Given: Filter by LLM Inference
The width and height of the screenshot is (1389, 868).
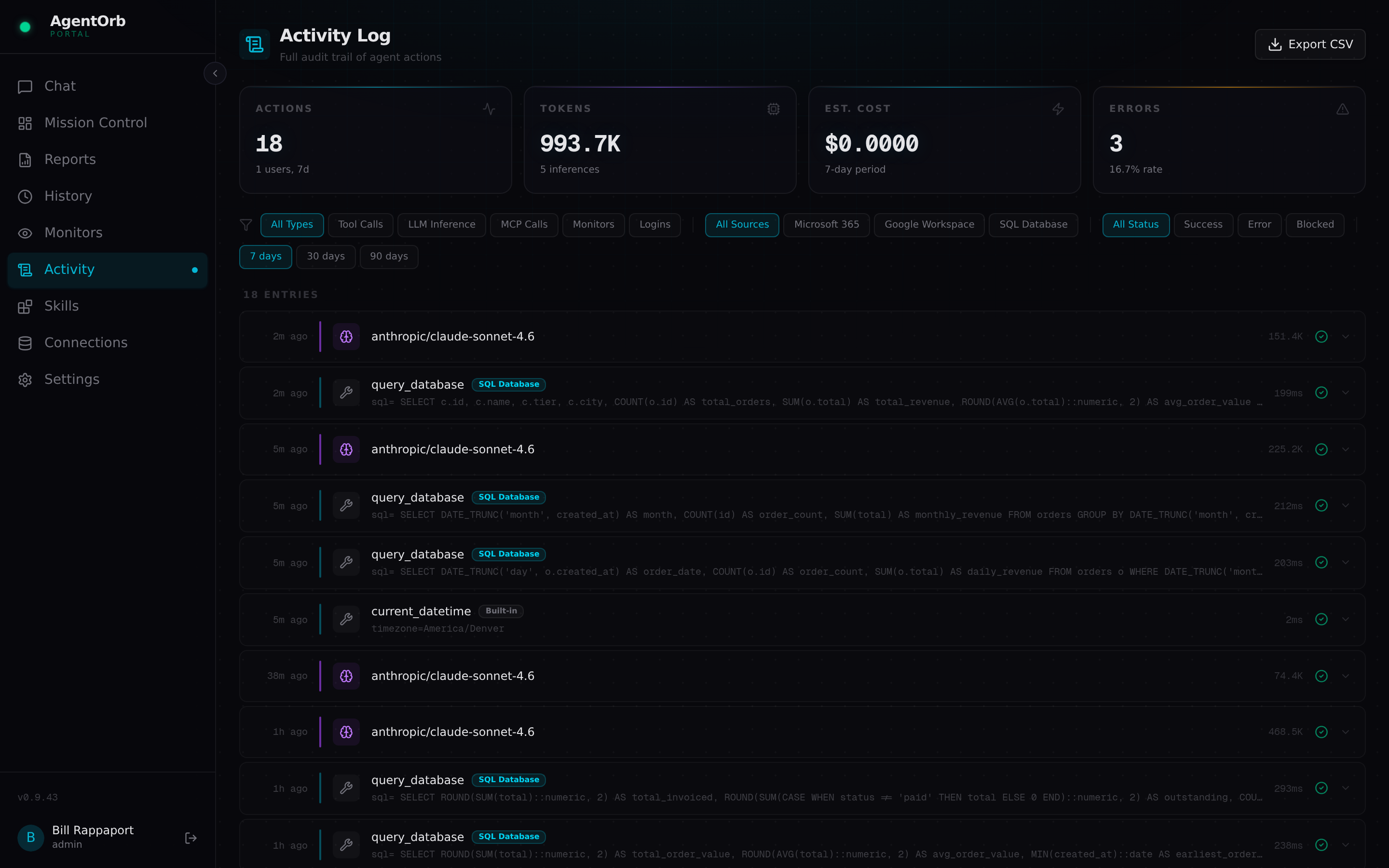Looking at the screenshot, I should [441, 224].
